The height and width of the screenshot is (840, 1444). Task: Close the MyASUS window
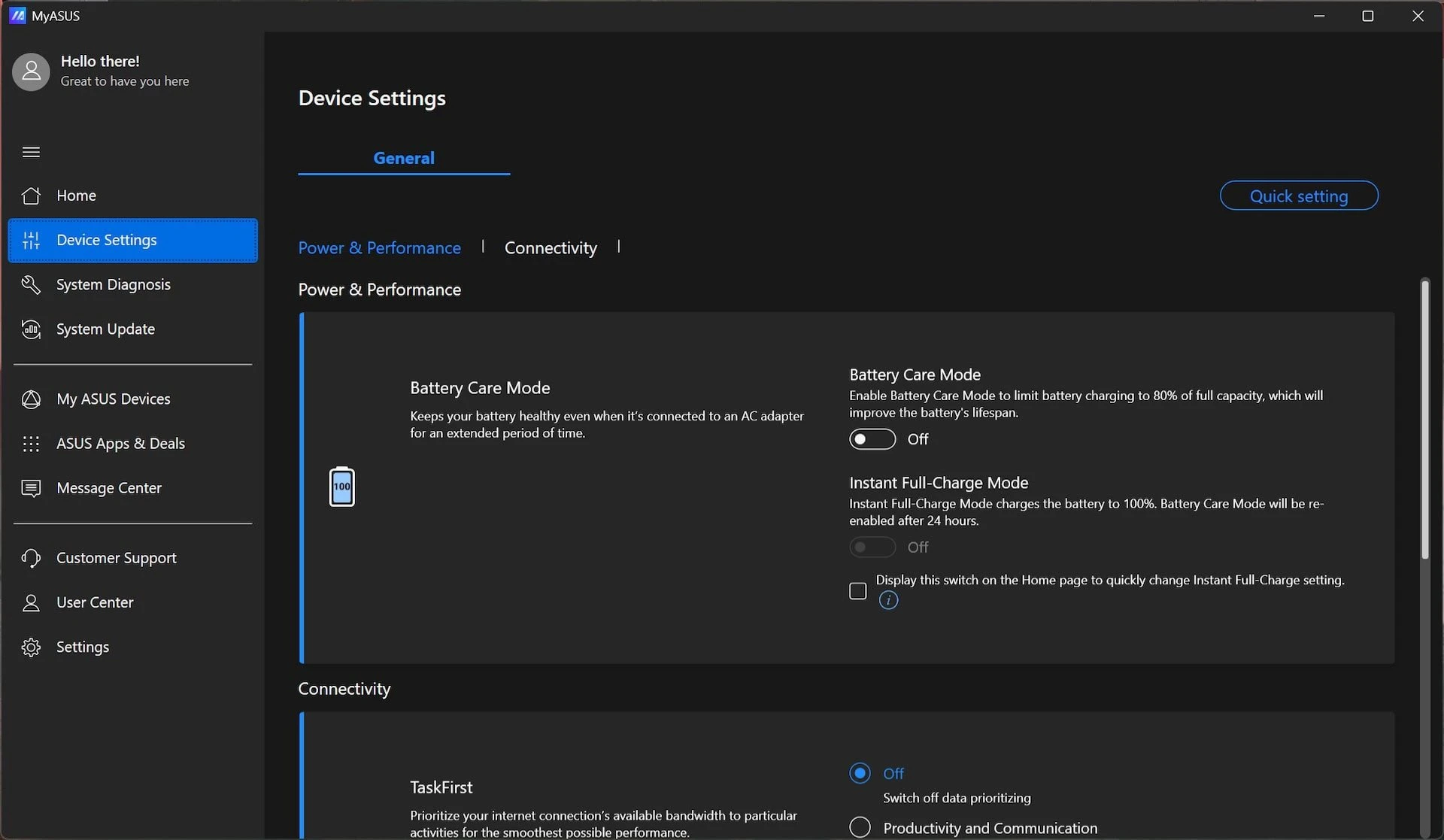coord(1418,16)
